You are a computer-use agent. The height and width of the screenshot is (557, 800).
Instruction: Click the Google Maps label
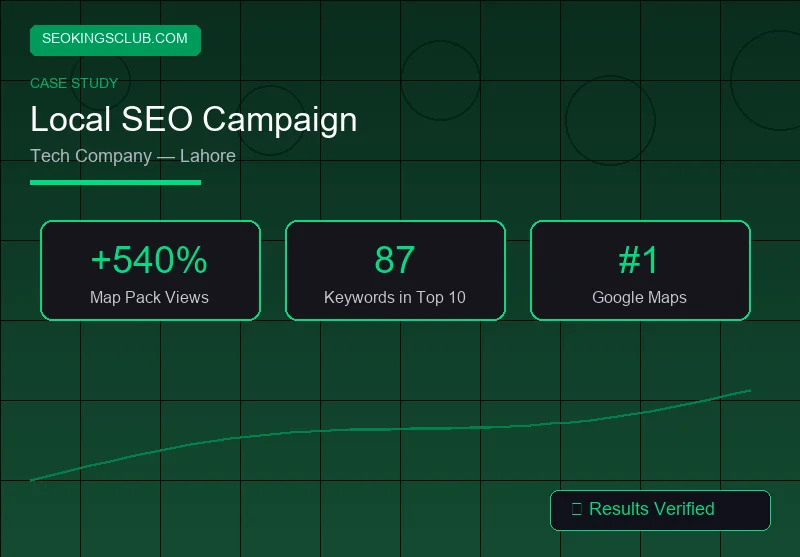[639, 297]
